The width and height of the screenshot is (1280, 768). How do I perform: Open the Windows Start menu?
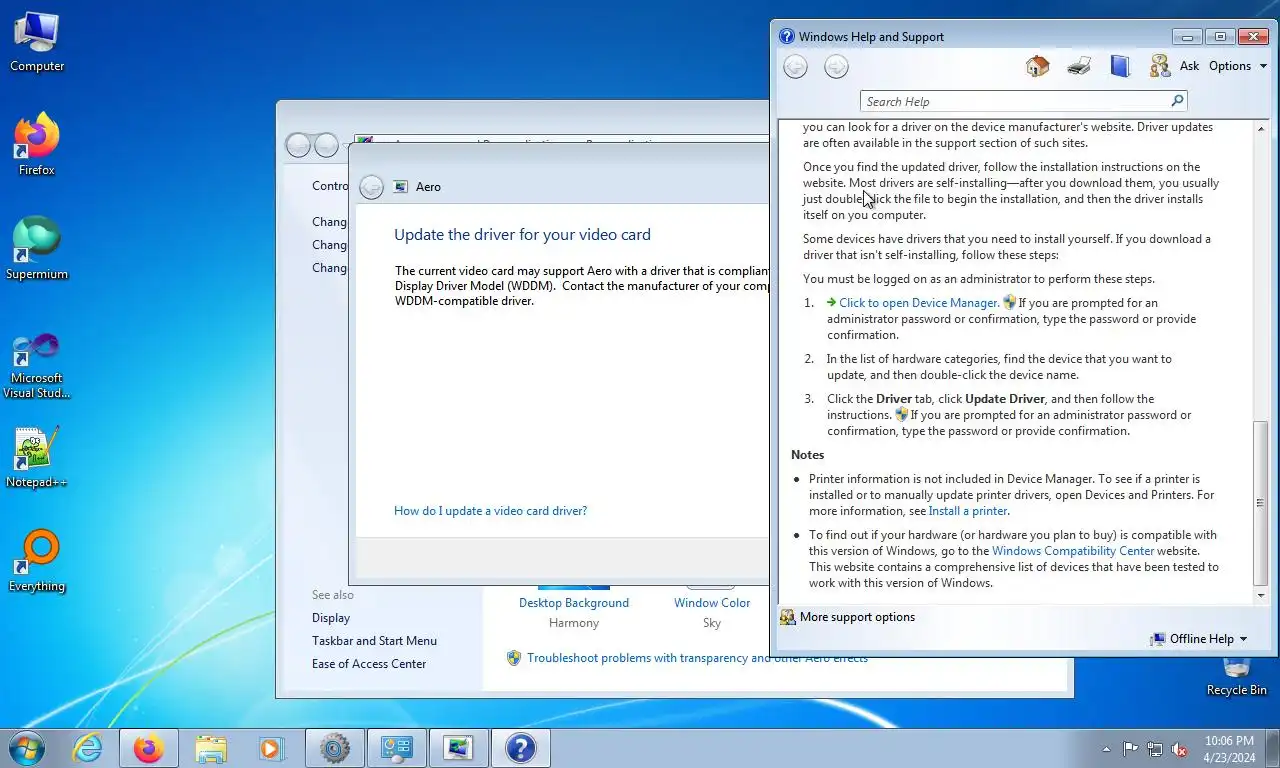(27, 748)
